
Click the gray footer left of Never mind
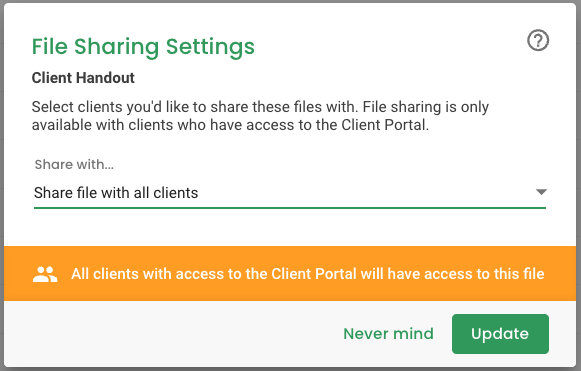click(x=170, y=334)
